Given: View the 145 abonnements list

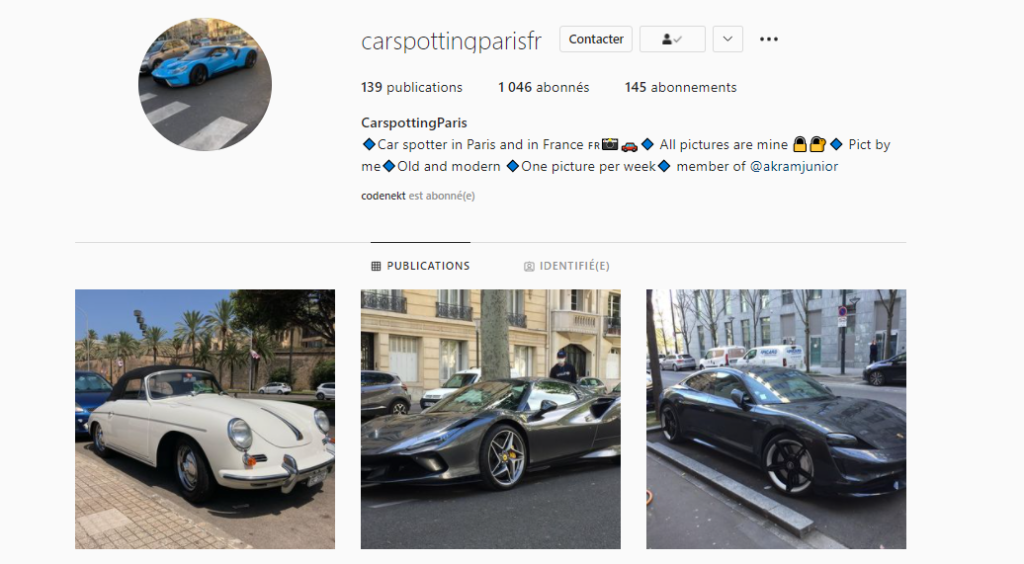Looking at the screenshot, I should point(680,87).
